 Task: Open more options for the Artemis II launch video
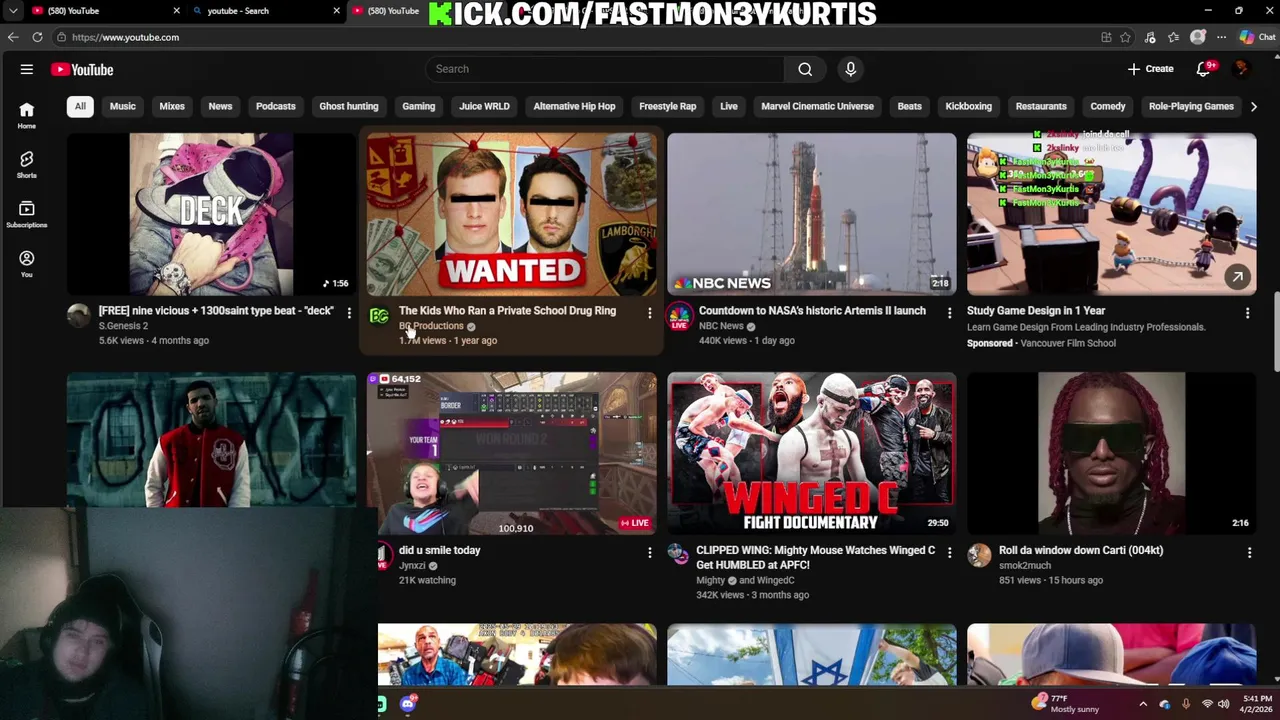pos(949,314)
